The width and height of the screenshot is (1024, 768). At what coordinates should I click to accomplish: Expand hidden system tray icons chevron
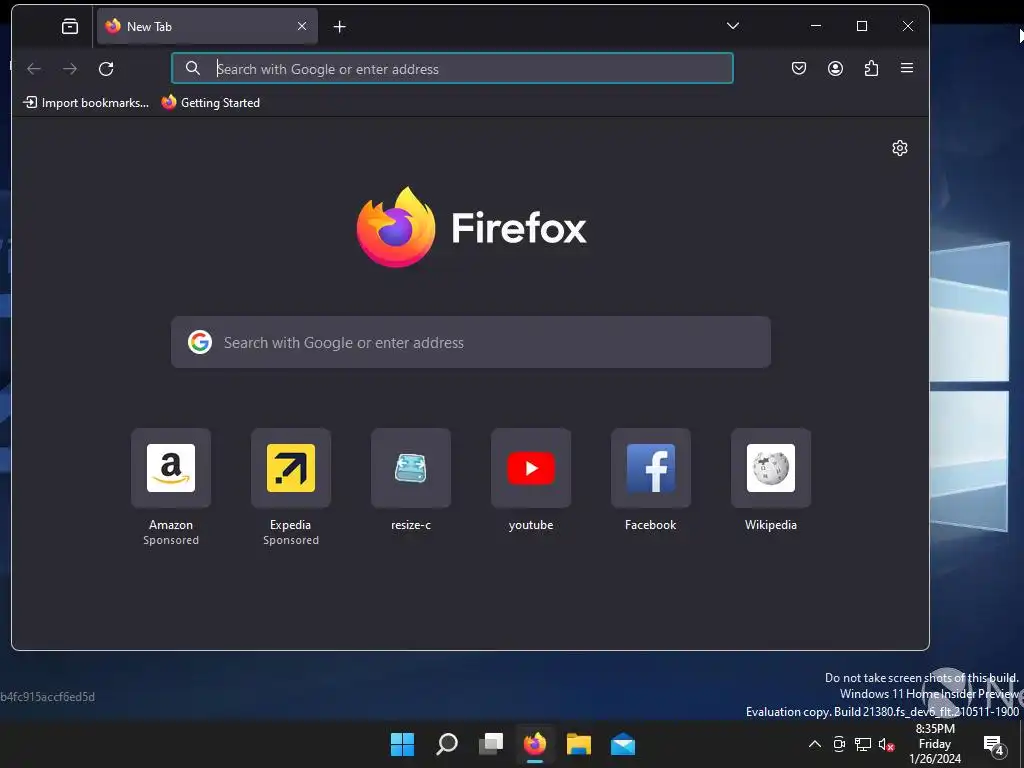click(815, 744)
